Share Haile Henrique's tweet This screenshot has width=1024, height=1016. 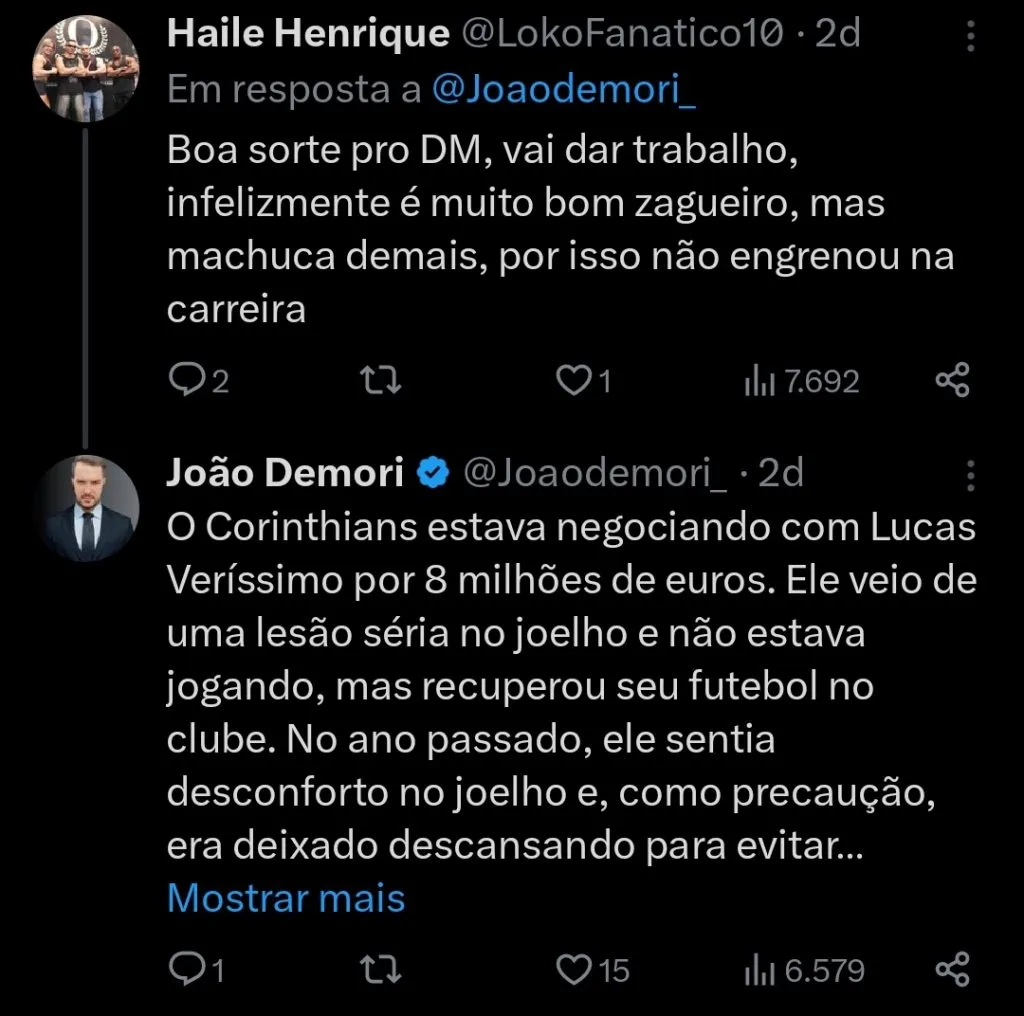tap(950, 380)
